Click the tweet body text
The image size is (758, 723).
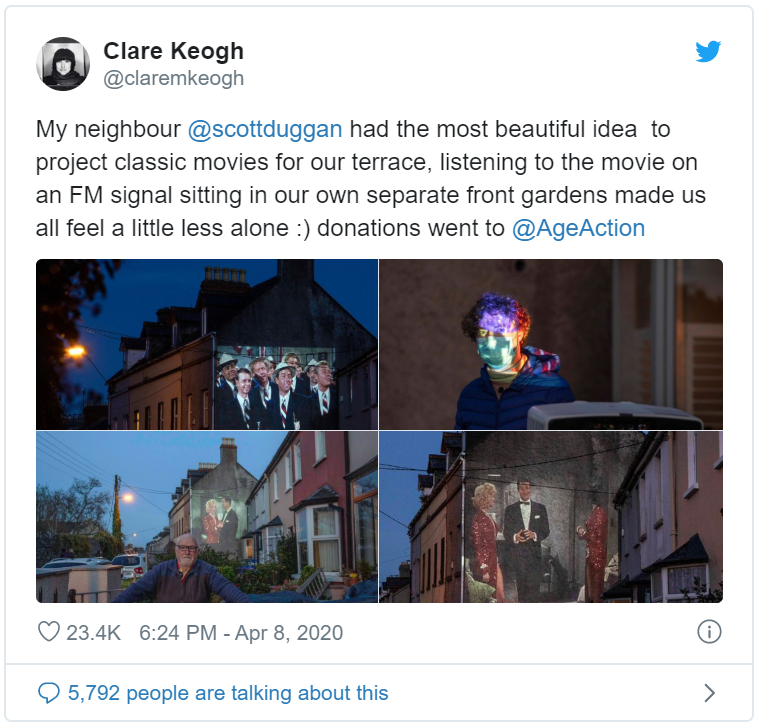point(371,179)
